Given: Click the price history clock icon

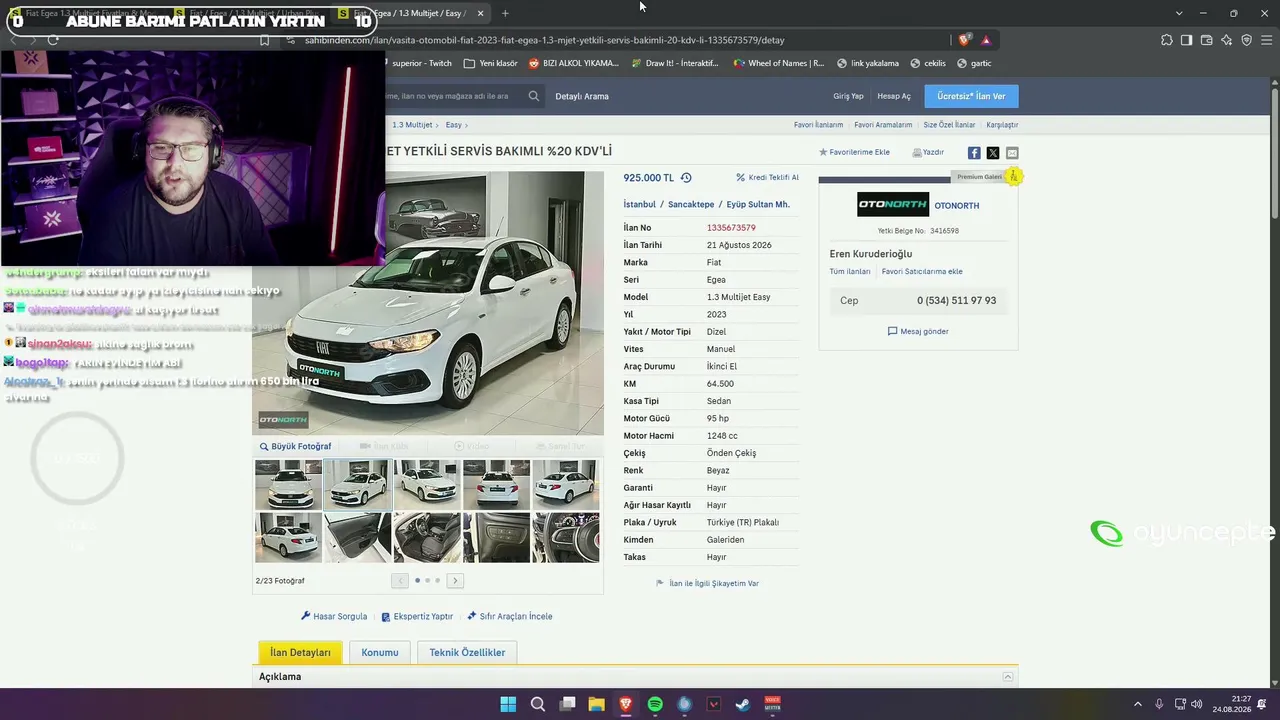Looking at the screenshot, I should 686,178.
